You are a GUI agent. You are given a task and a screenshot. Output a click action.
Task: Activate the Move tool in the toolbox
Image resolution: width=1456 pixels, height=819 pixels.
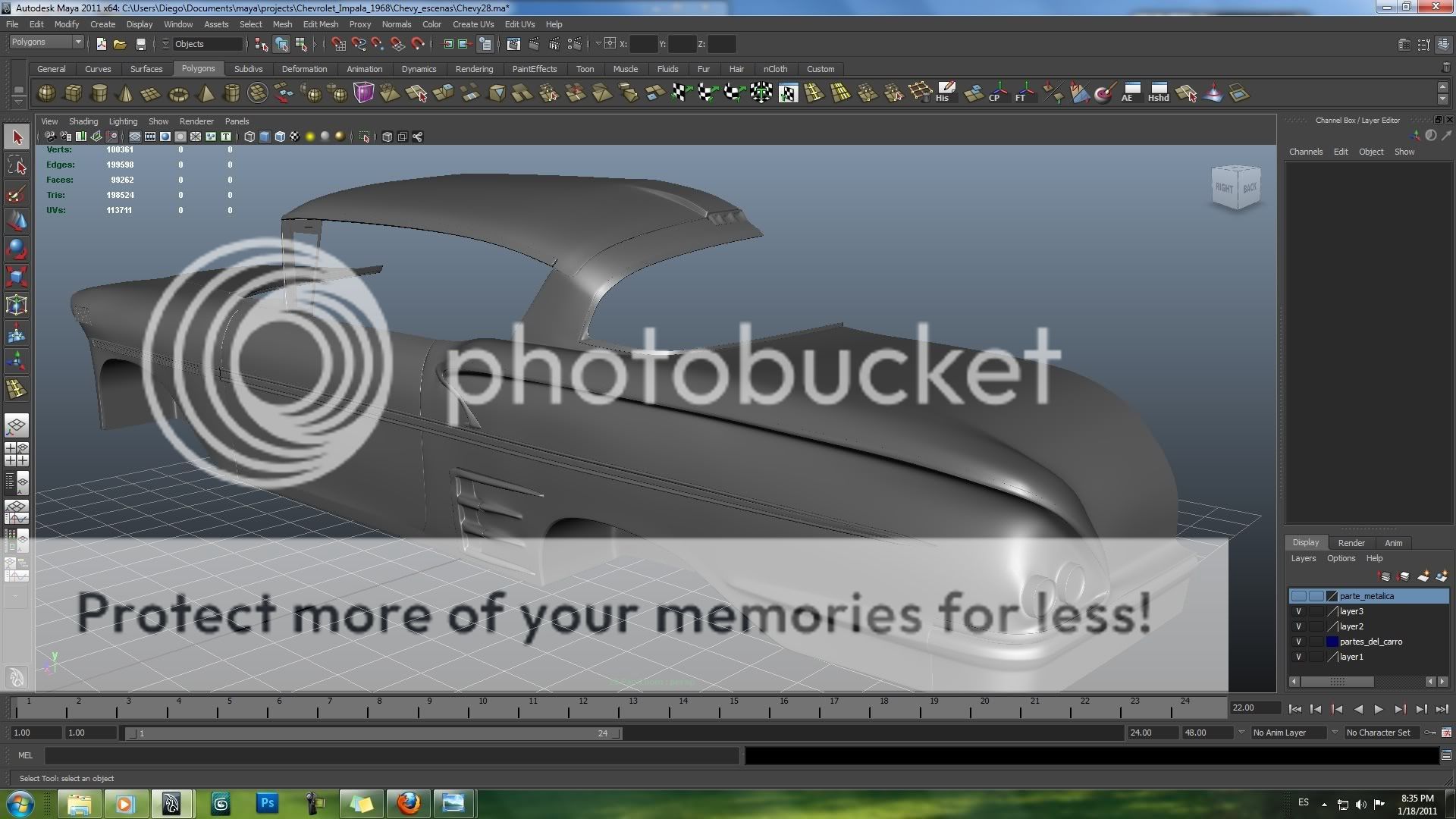pos(17,221)
